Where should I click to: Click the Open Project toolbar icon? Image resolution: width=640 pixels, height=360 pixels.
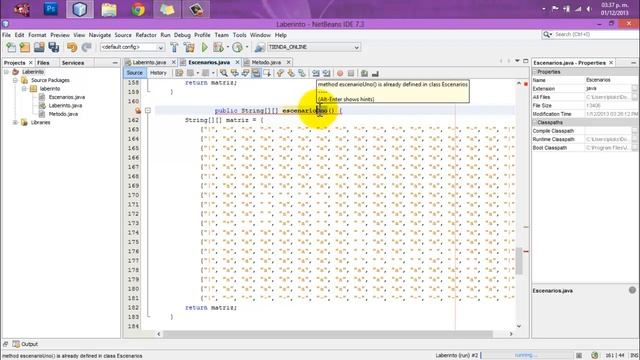[39, 47]
